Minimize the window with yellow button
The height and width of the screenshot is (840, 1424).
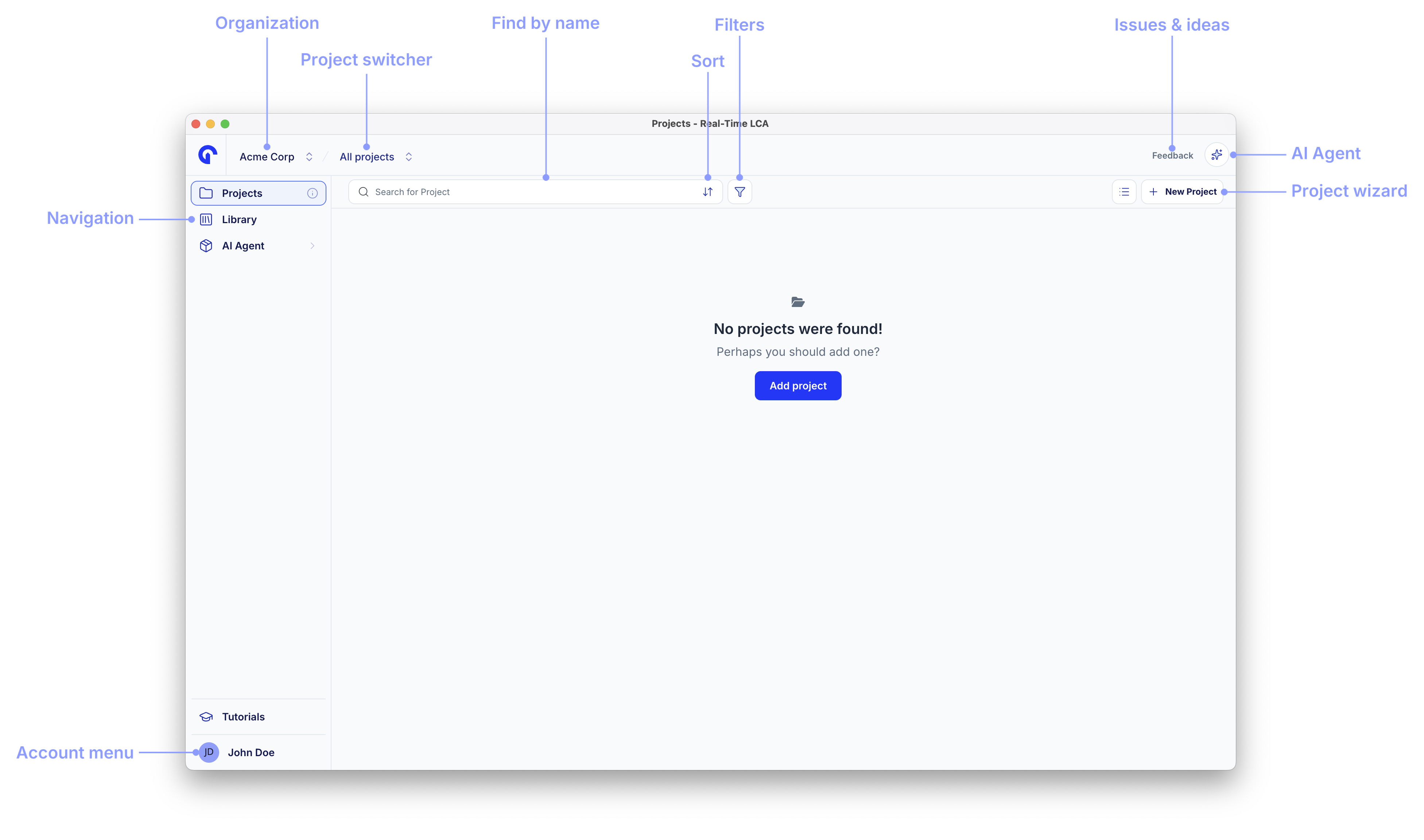[210, 124]
